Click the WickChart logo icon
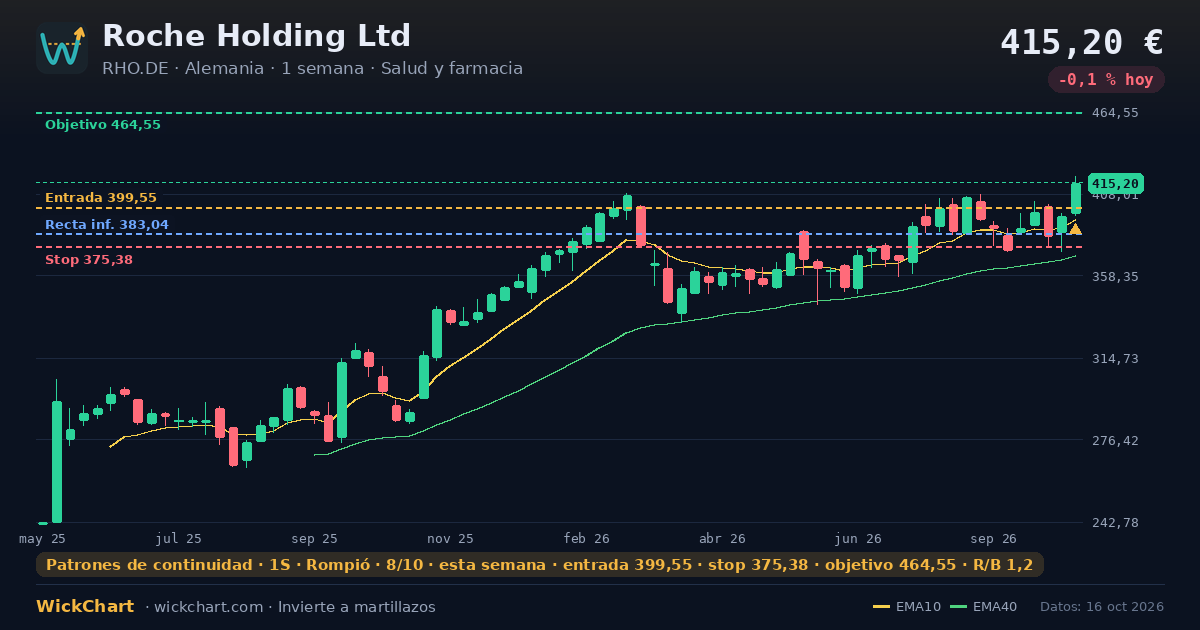The width and height of the screenshot is (1200, 630). pyautogui.click(x=62, y=48)
